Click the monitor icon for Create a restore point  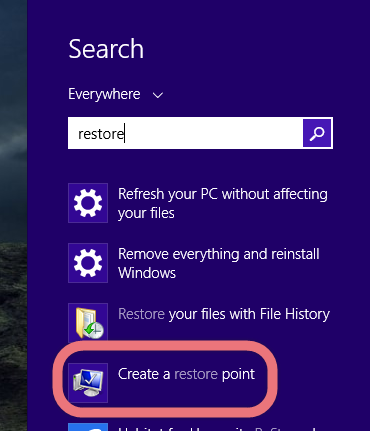88,383
